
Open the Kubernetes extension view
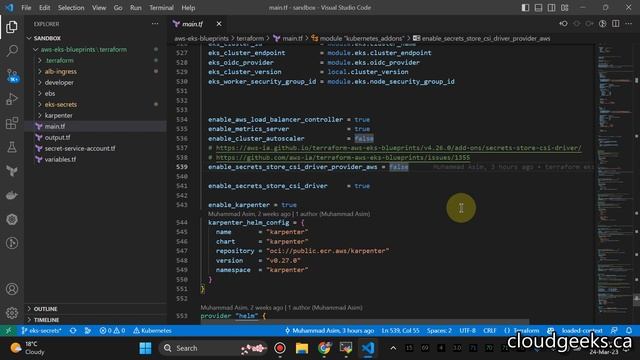12,219
